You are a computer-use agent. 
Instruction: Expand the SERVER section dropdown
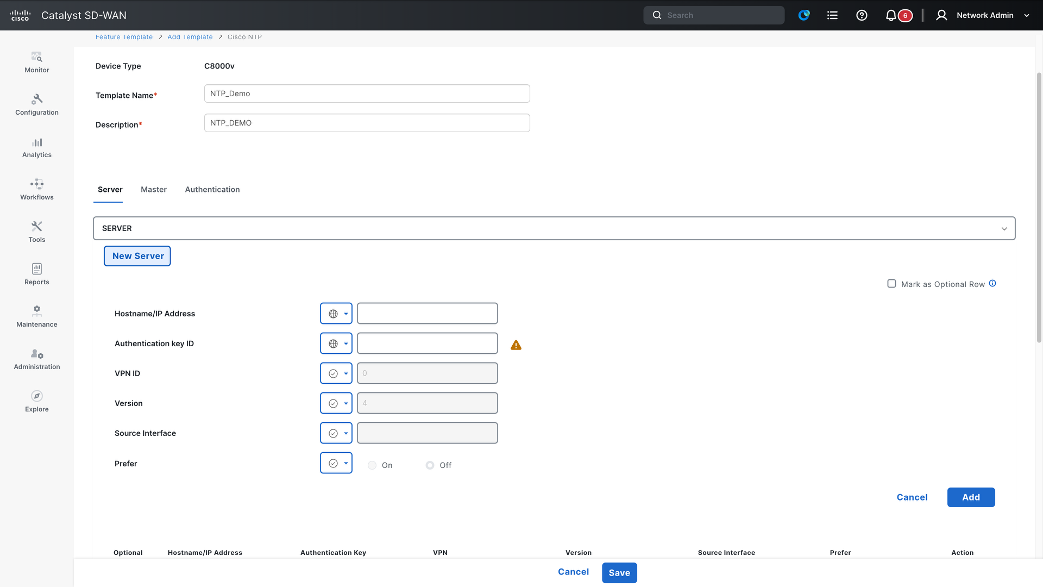click(1004, 228)
